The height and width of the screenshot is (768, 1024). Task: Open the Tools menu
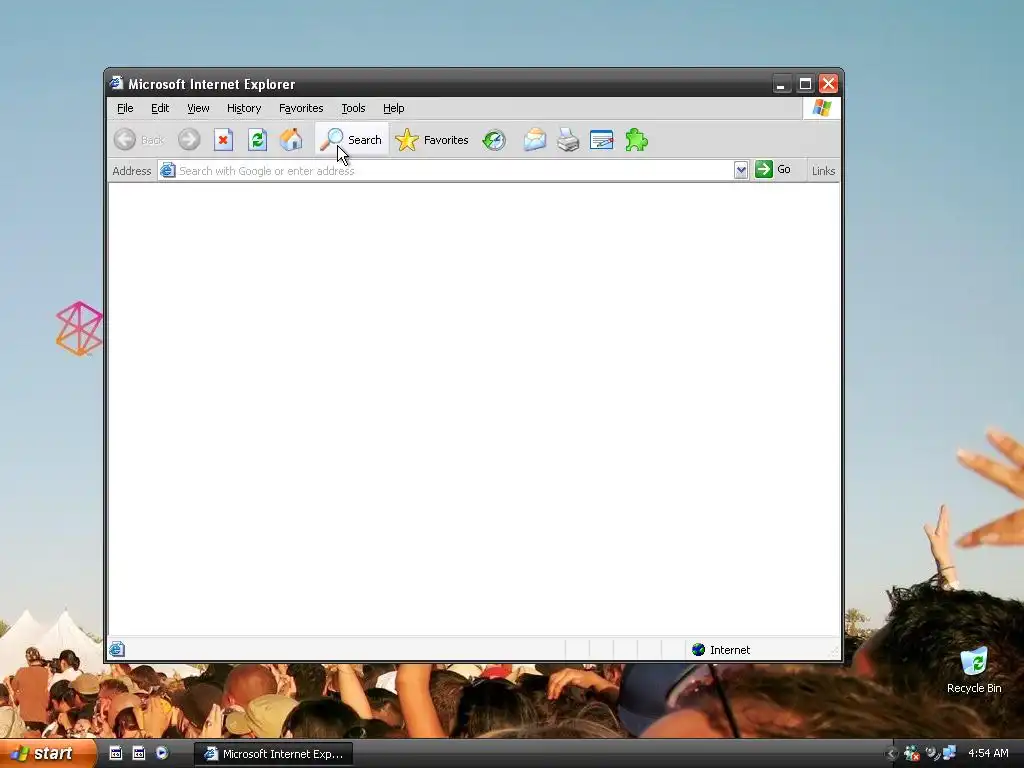click(x=353, y=108)
